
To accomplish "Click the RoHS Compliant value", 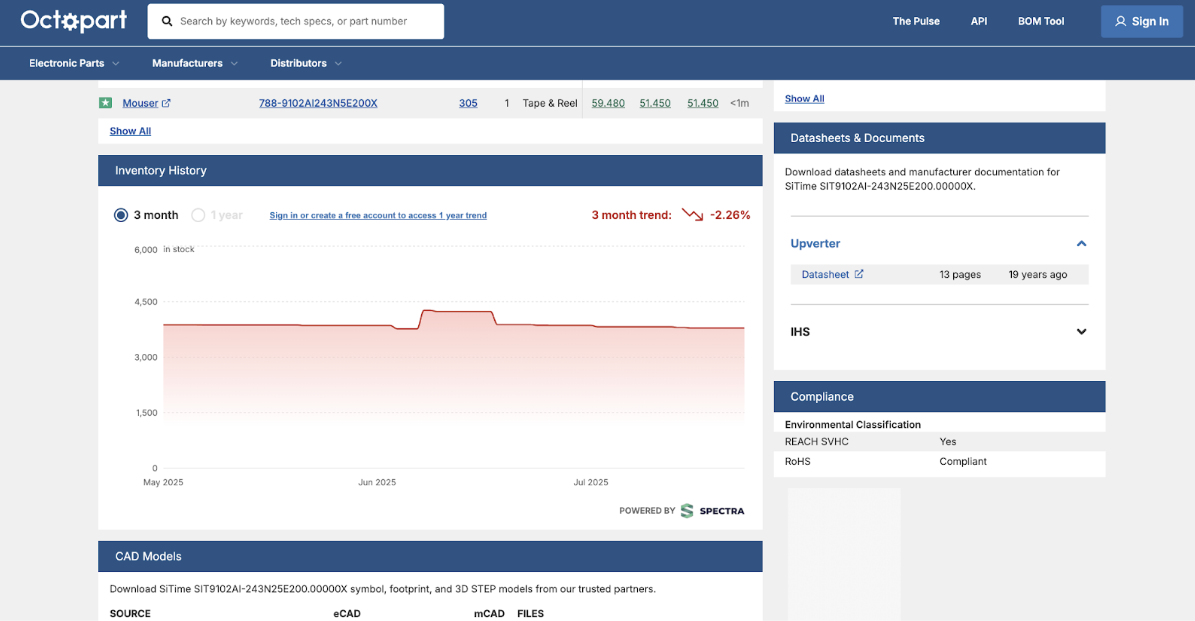I will [963, 461].
